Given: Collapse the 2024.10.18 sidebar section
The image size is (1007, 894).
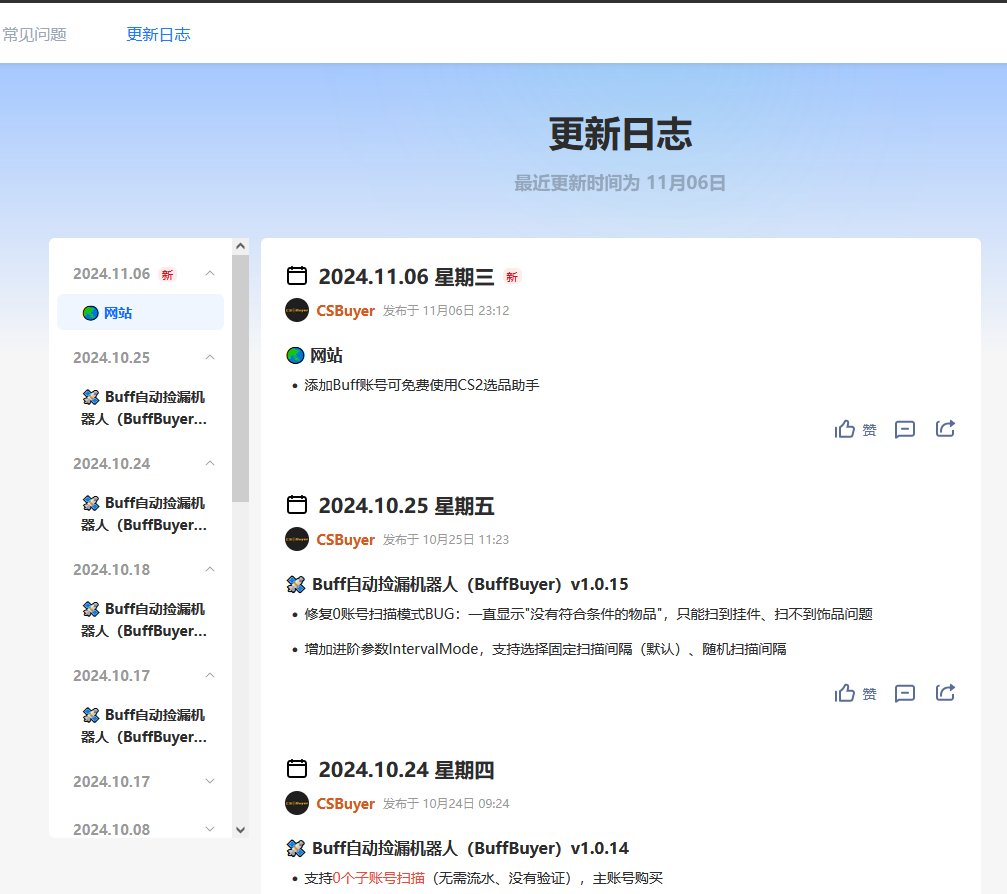Looking at the screenshot, I should click(x=210, y=569).
